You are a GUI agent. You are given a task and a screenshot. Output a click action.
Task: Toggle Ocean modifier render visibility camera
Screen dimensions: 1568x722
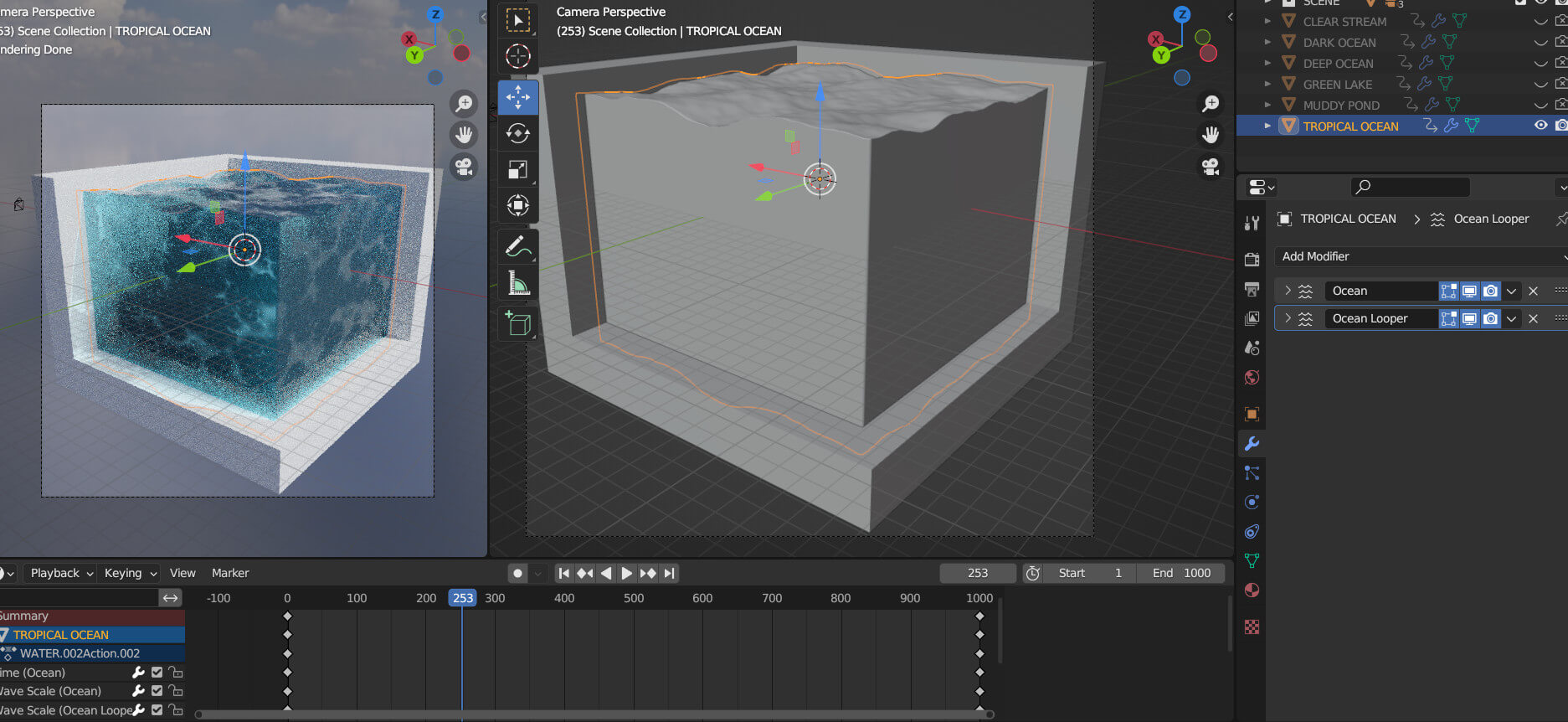1490,291
